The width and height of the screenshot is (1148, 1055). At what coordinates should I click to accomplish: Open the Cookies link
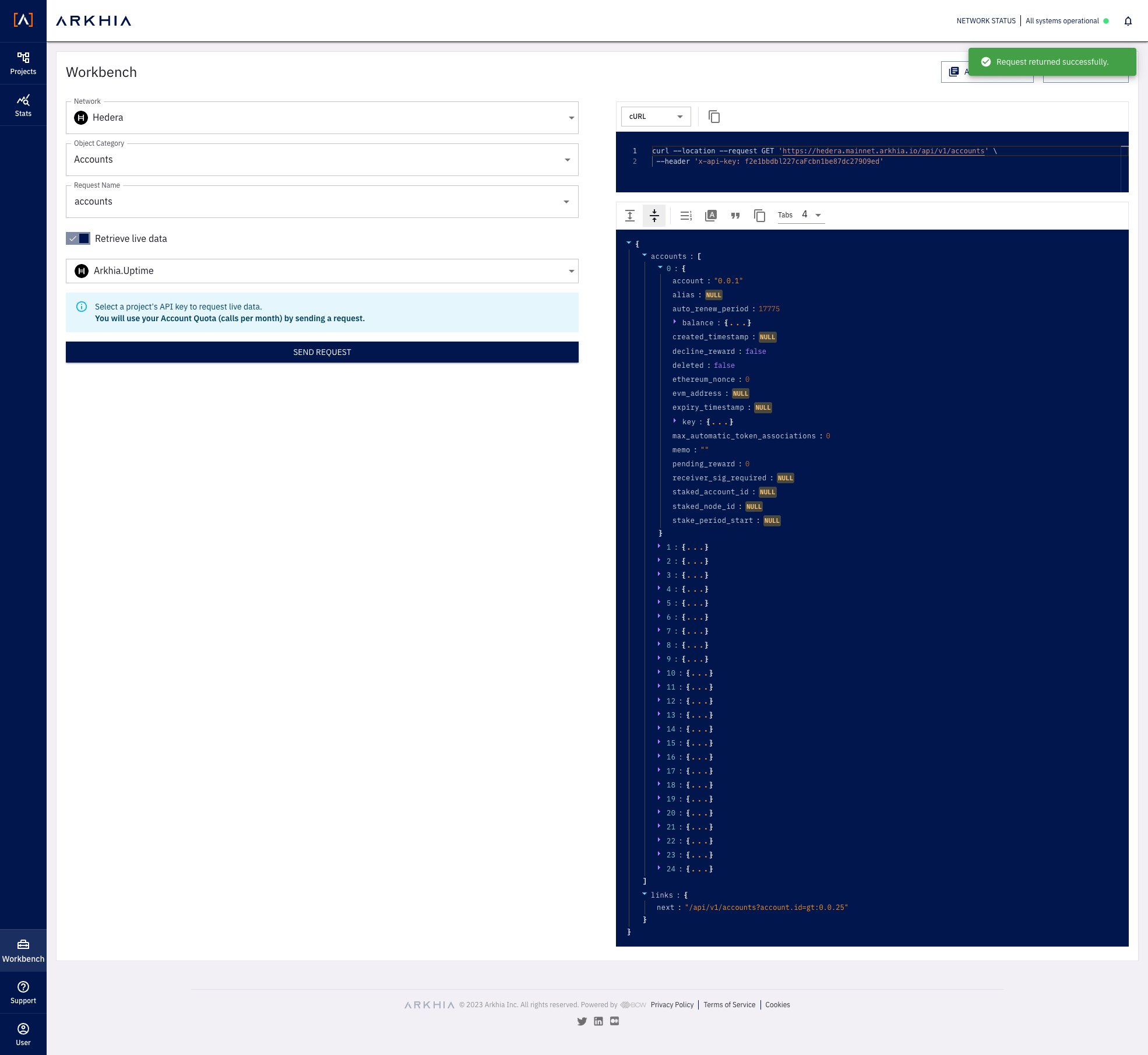point(777,1005)
